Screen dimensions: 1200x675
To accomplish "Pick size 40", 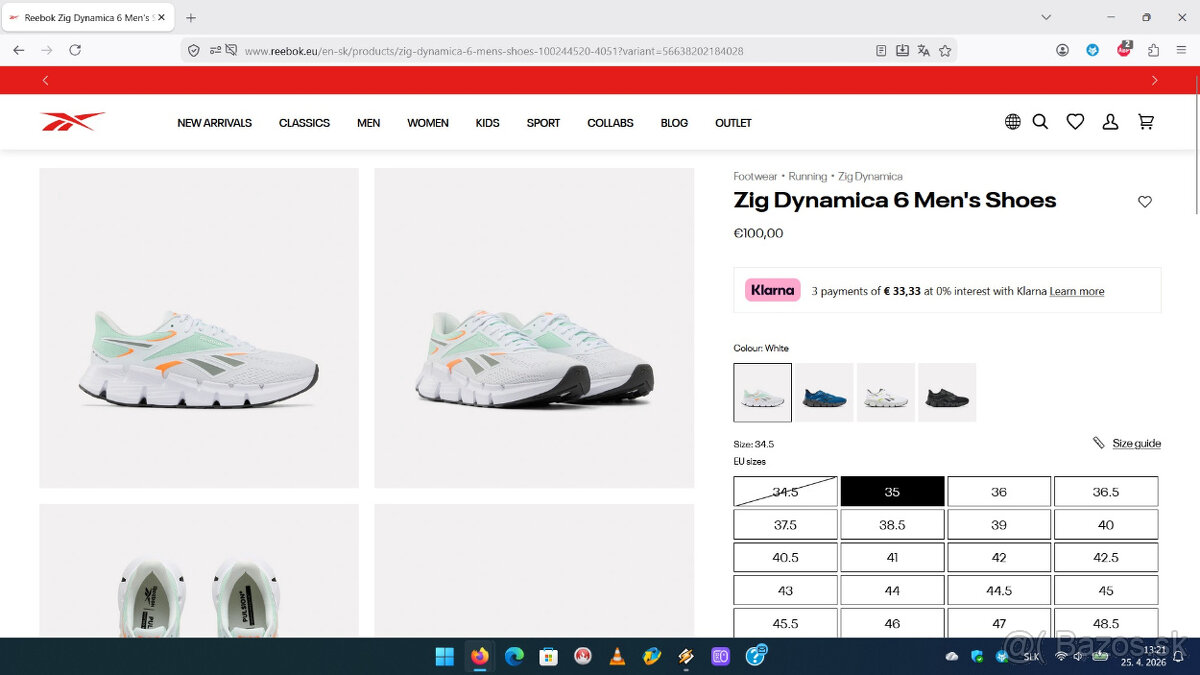I will 1106,525.
